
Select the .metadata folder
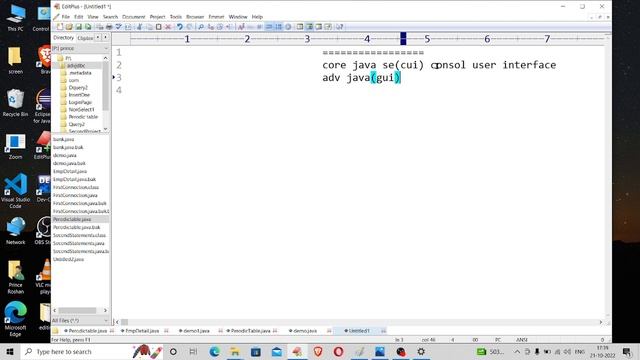coord(80,73)
